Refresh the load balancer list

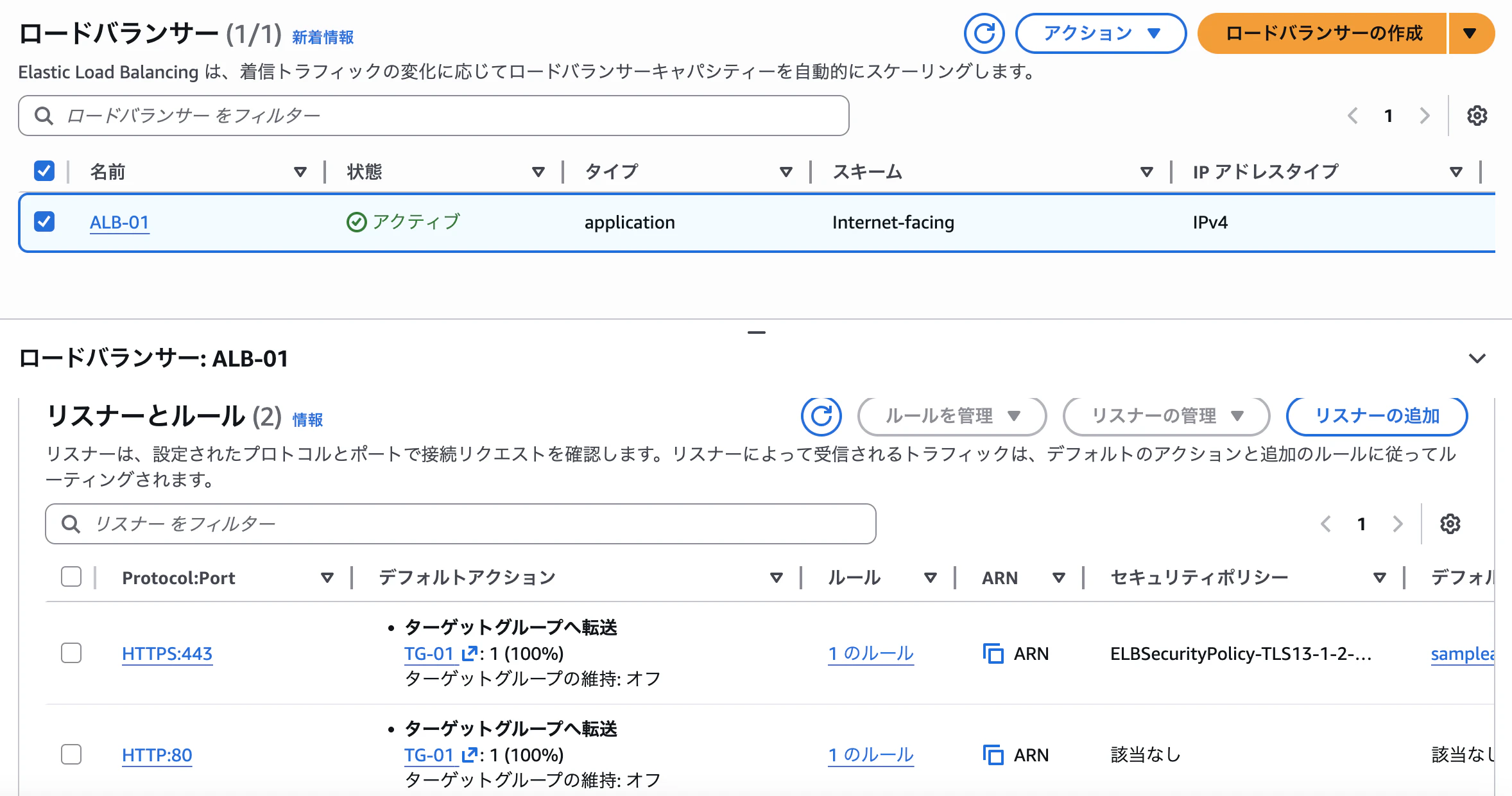(984, 33)
